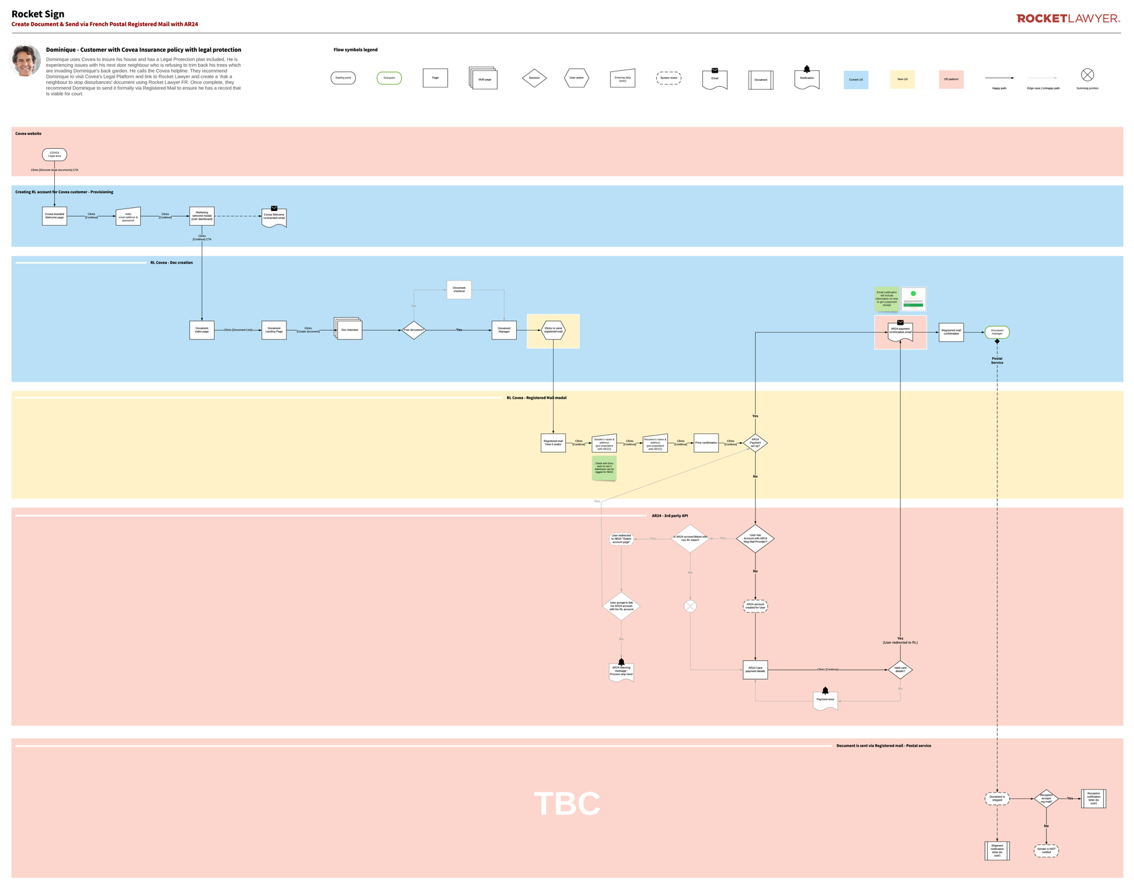Click the Summing junction icon in the legend

pyautogui.click(x=1087, y=74)
